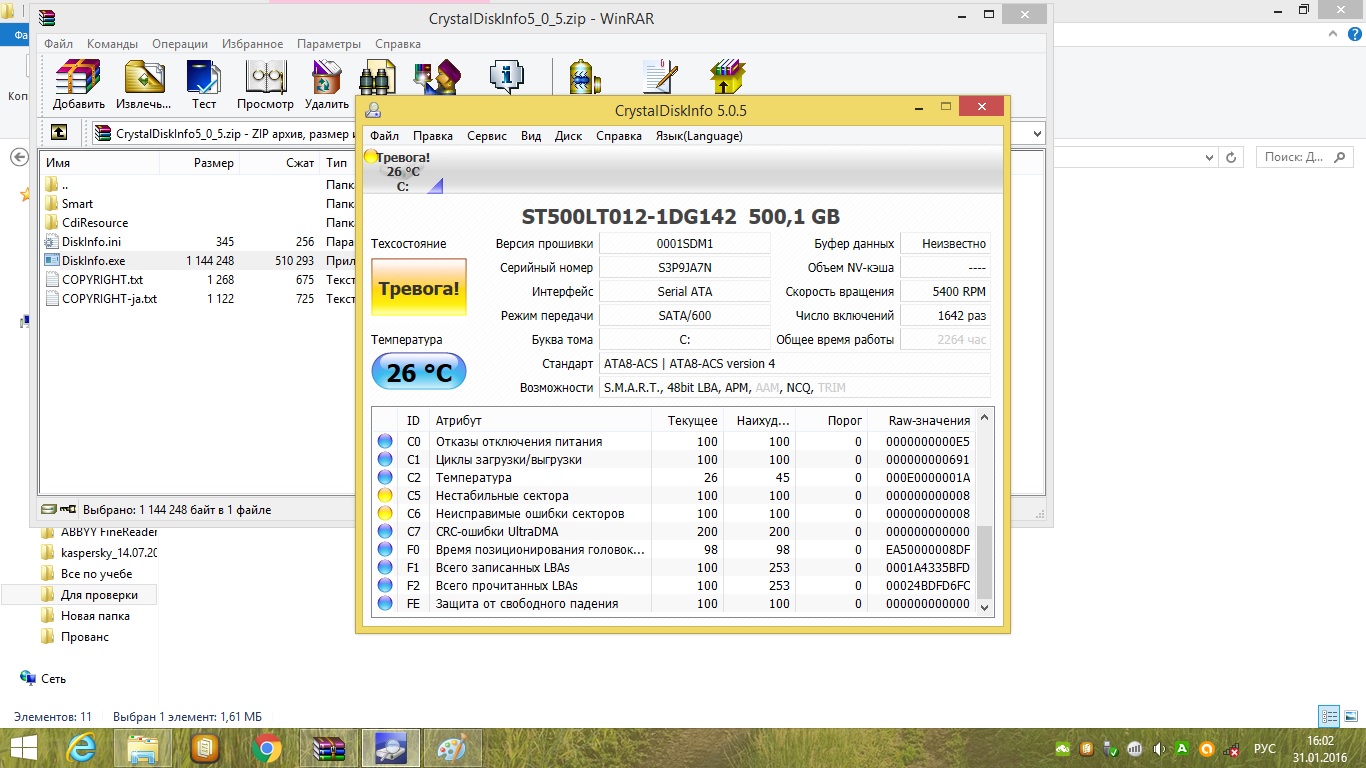Sort the WinRAR list by Сжат column
This screenshot has width=1366, height=768.
[x=280, y=163]
